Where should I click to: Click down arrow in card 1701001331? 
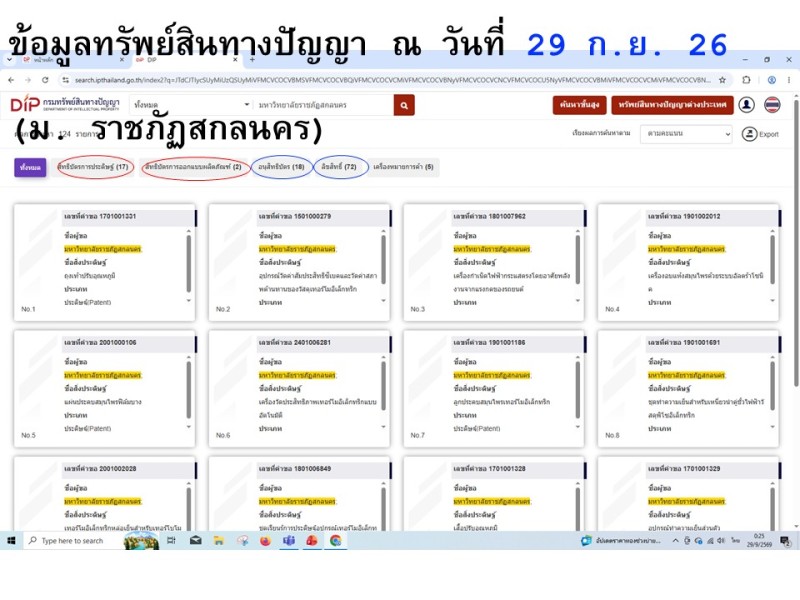(189, 301)
